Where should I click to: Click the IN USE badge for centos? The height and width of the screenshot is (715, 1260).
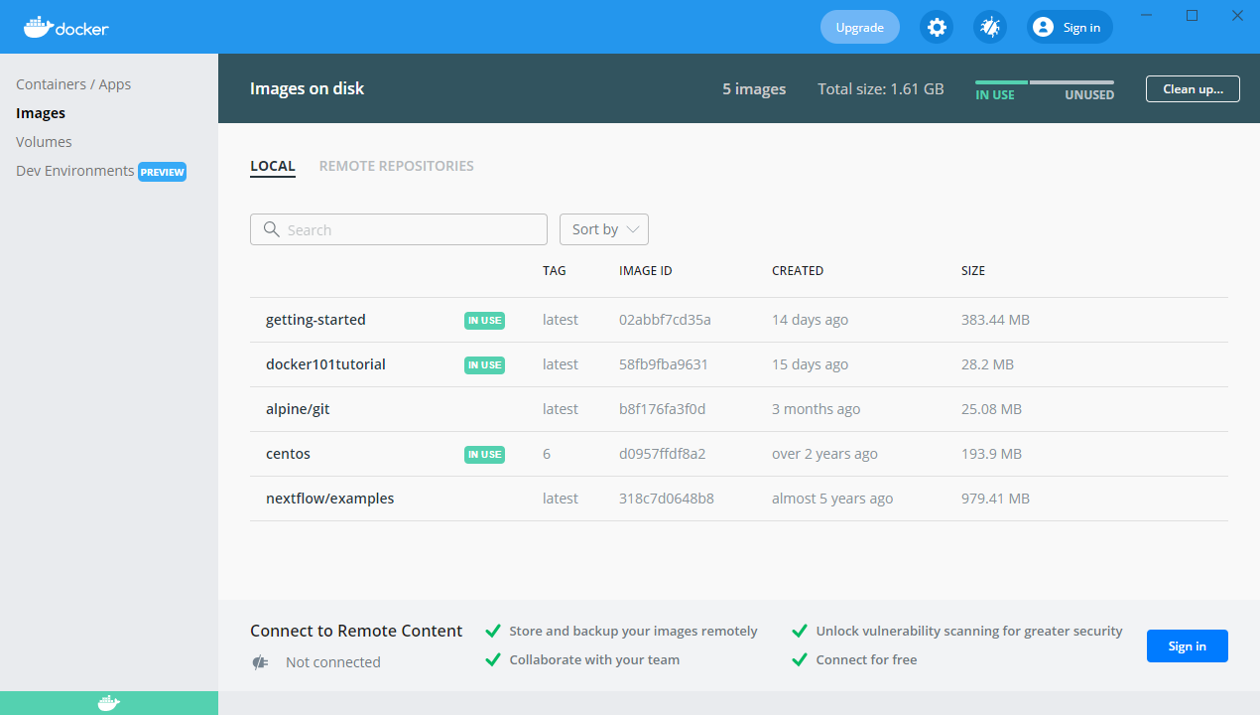484,454
